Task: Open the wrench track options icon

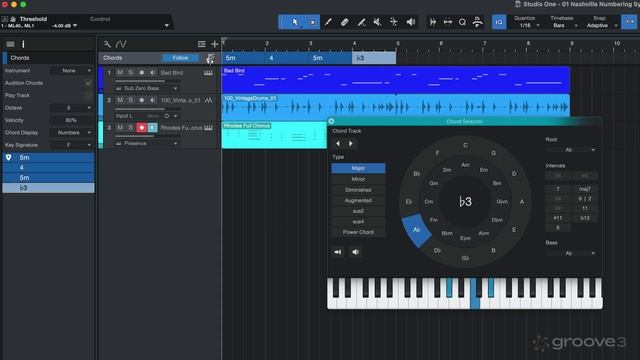Action: (x=107, y=44)
